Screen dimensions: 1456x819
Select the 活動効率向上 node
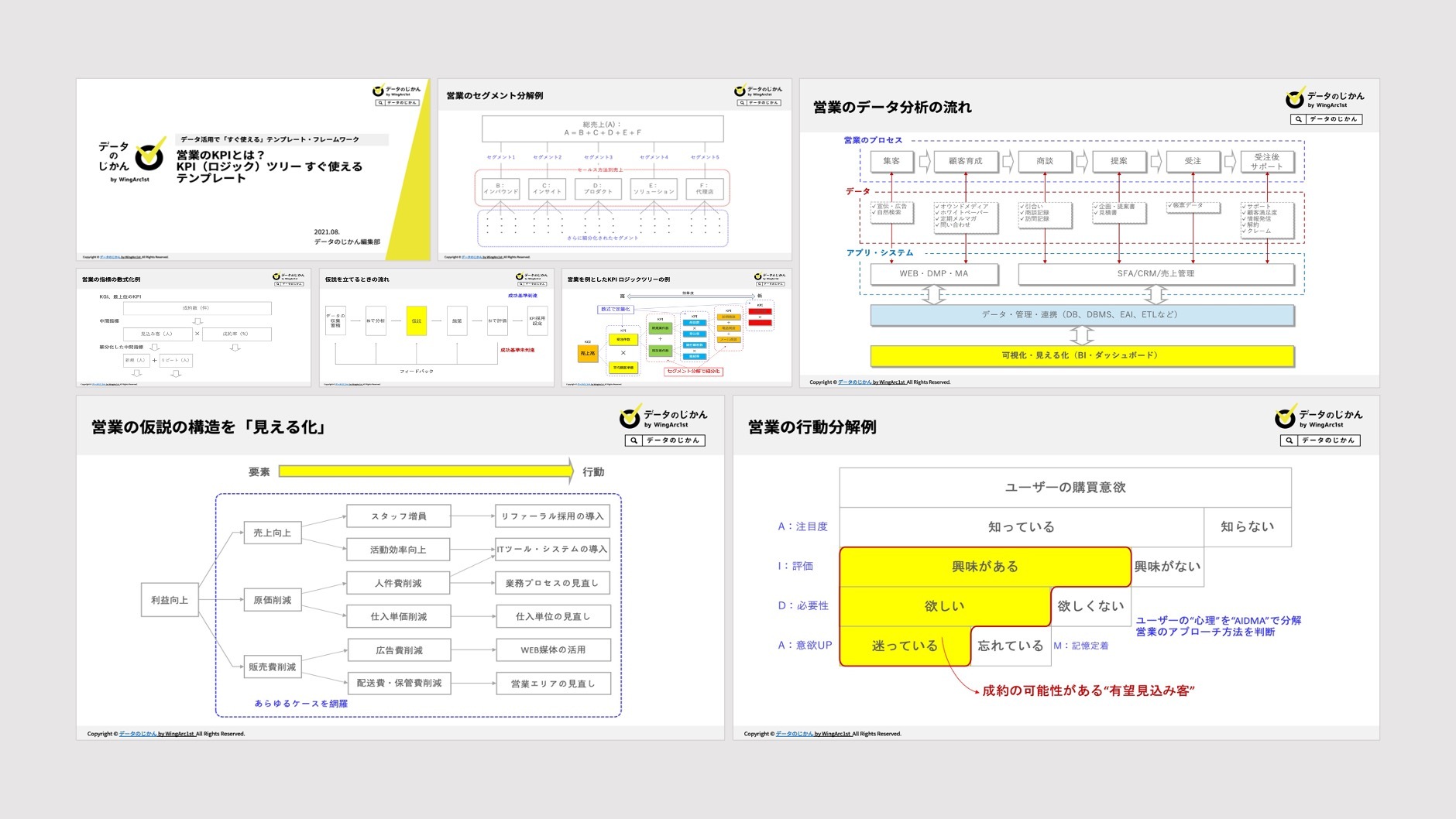(x=399, y=550)
